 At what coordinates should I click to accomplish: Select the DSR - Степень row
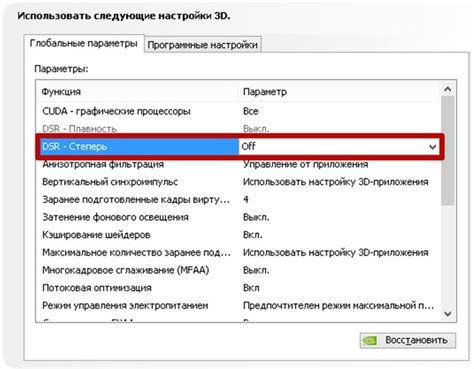click(x=239, y=147)
